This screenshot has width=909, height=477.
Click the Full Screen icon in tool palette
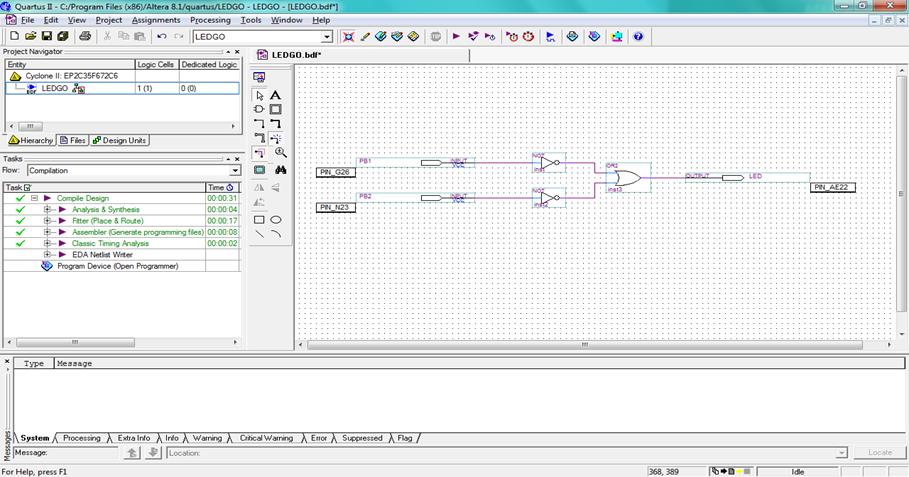pyautogui.click(x=259, y=170)
